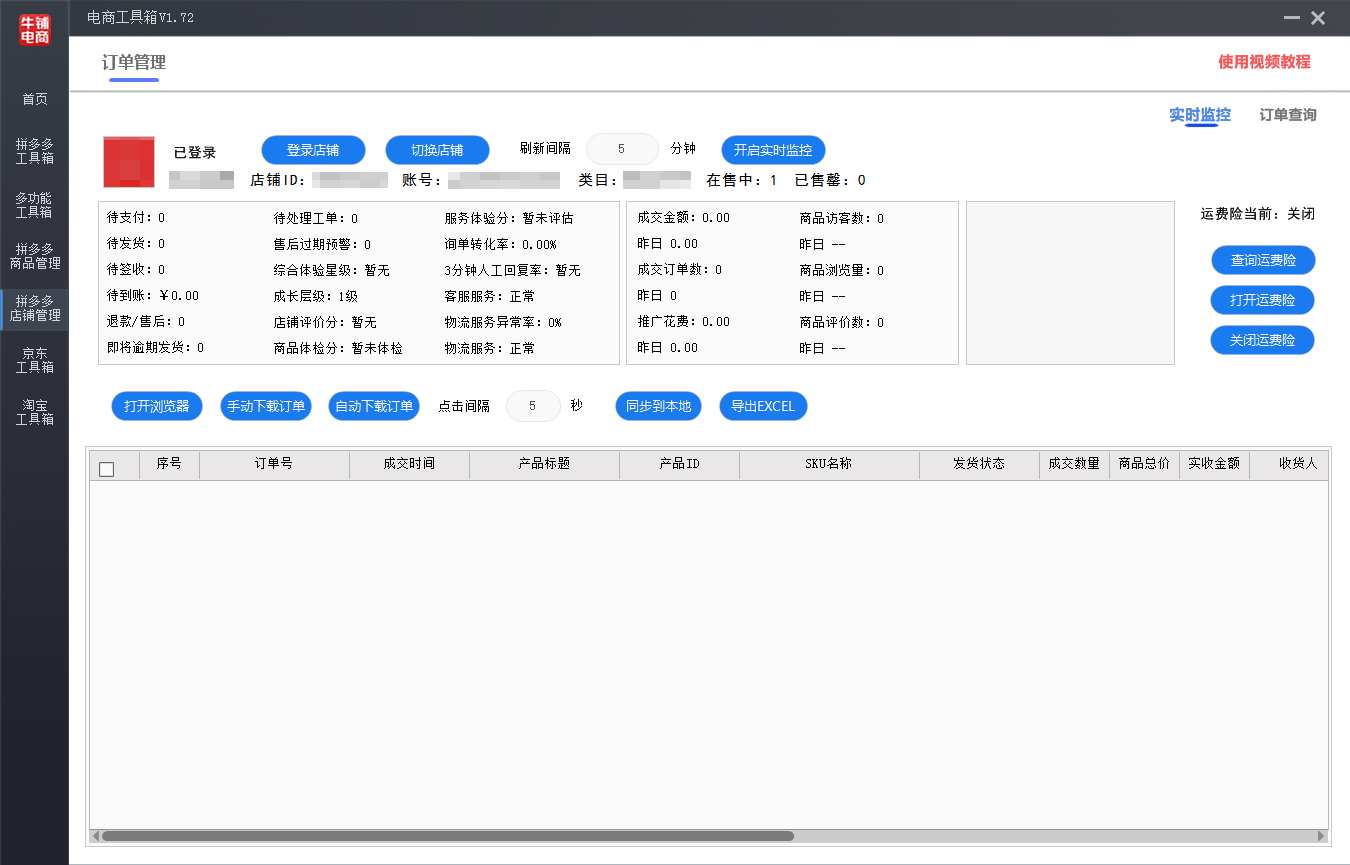The height and width of the screenshot is (865, 1350).
Task: Click the 服务体验分: 暂未评估 stat
Action: (509, 218)
